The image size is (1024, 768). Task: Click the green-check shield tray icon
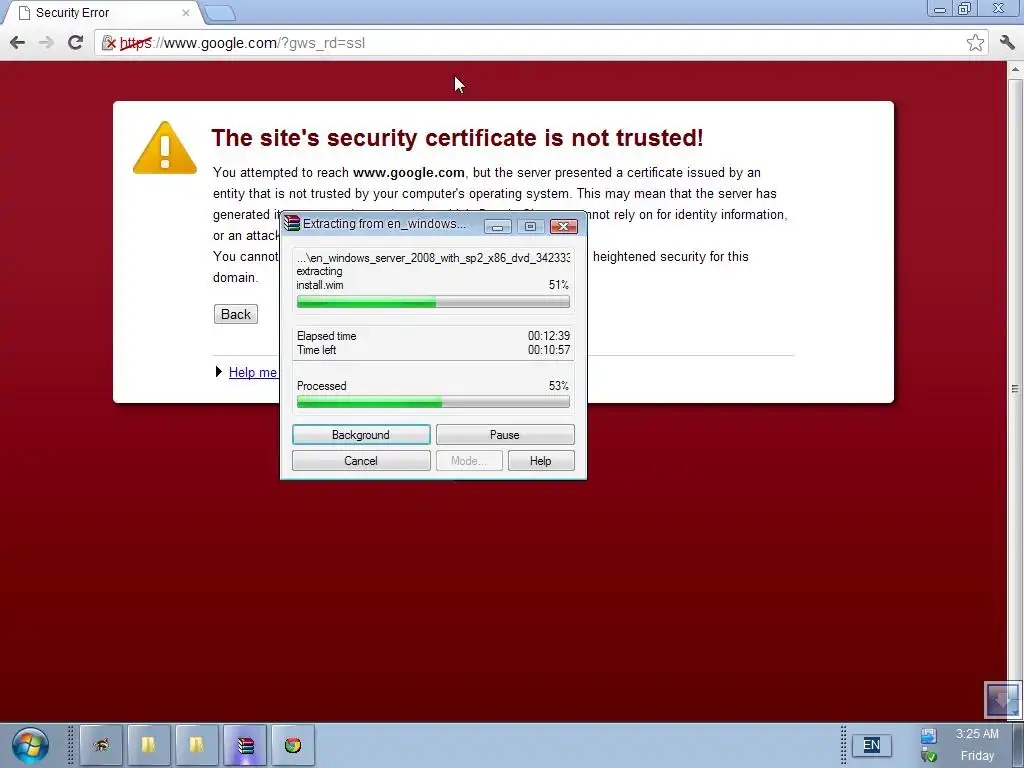(929, 756)
